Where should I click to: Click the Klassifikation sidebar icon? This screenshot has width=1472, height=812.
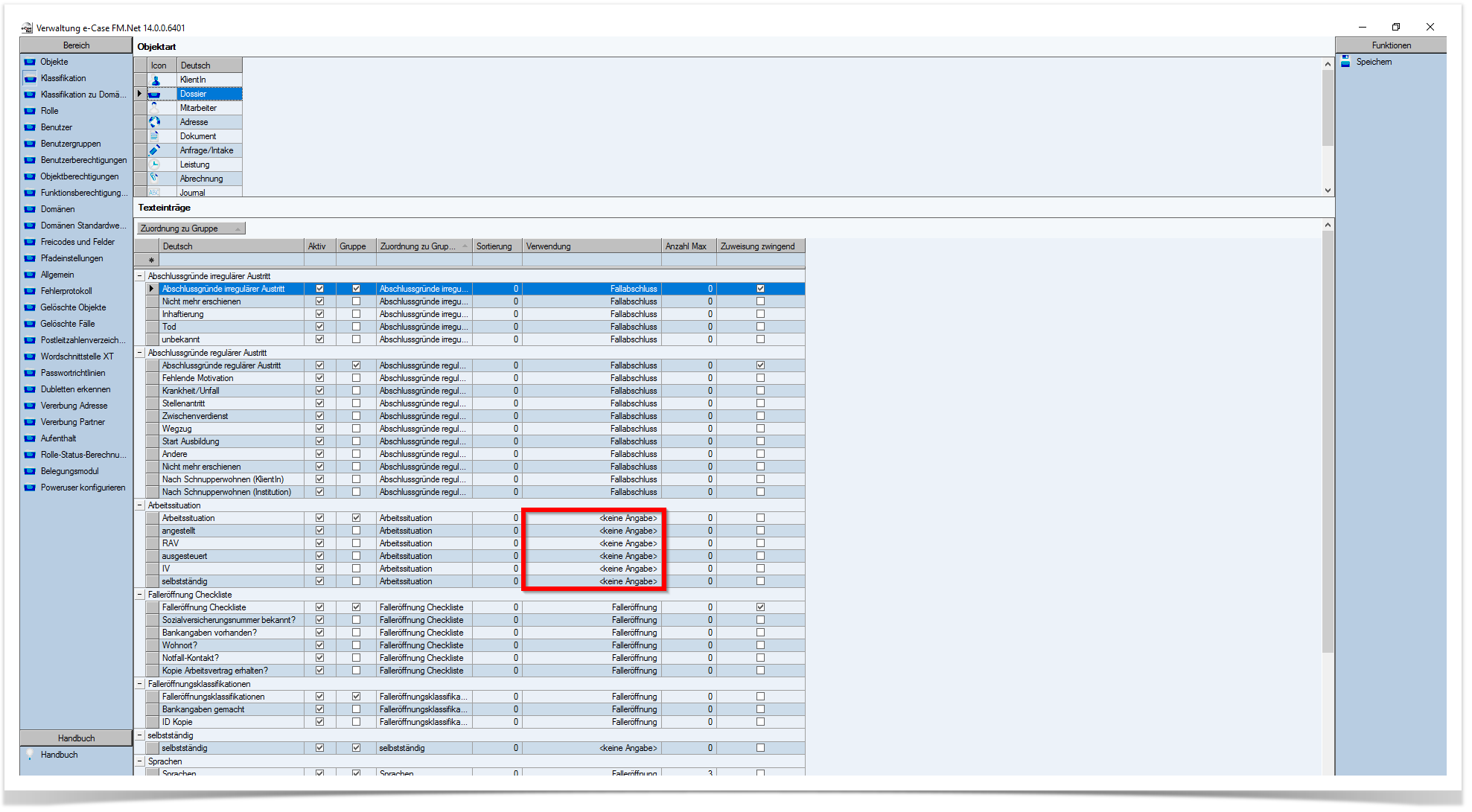point(30,78)
